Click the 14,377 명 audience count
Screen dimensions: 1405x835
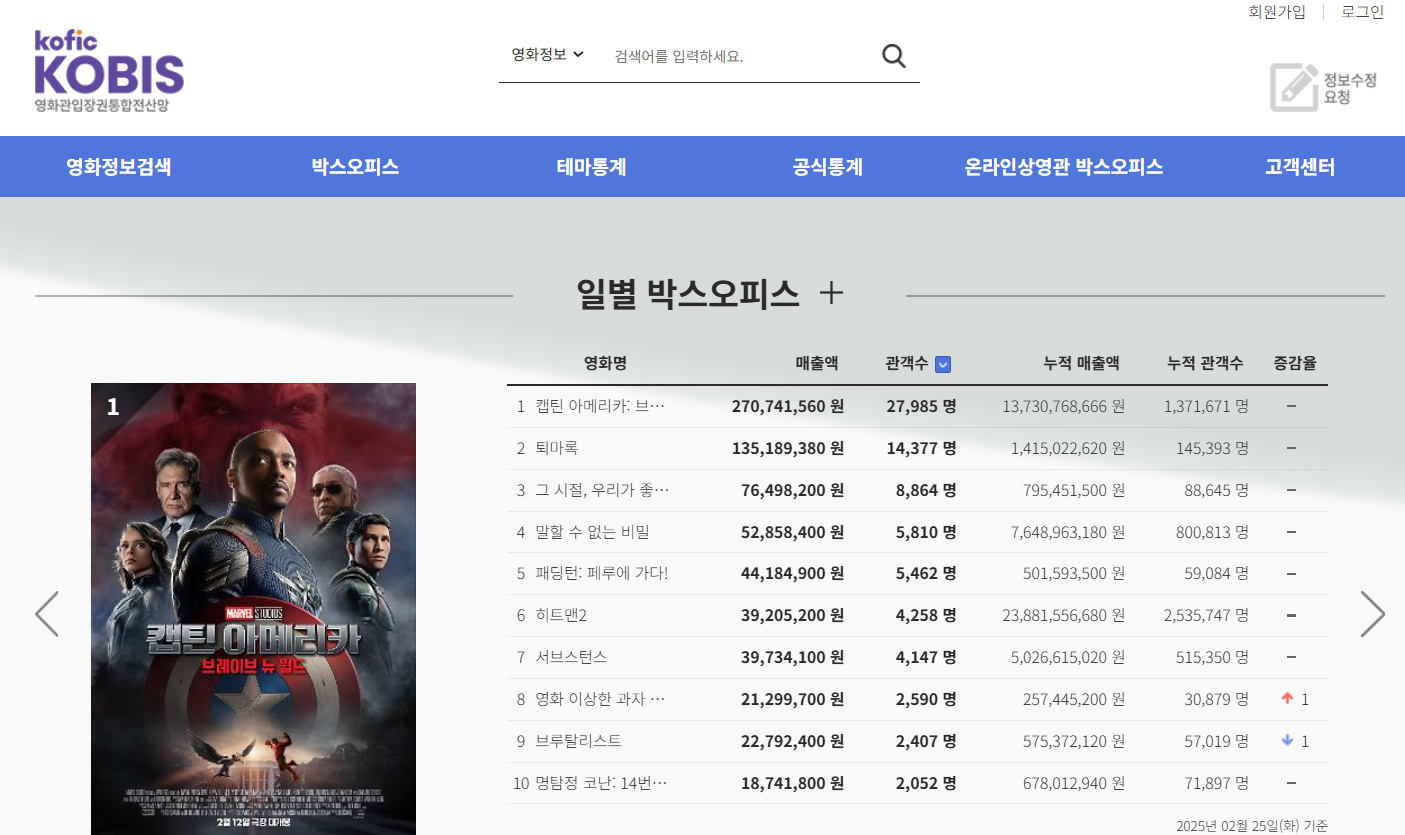click(x=921, y=448)
